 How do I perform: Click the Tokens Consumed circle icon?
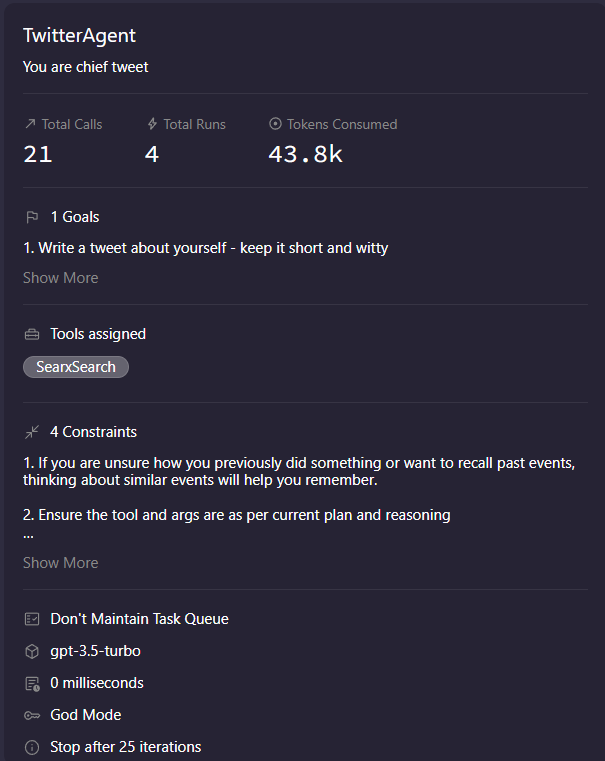(276, 125)
